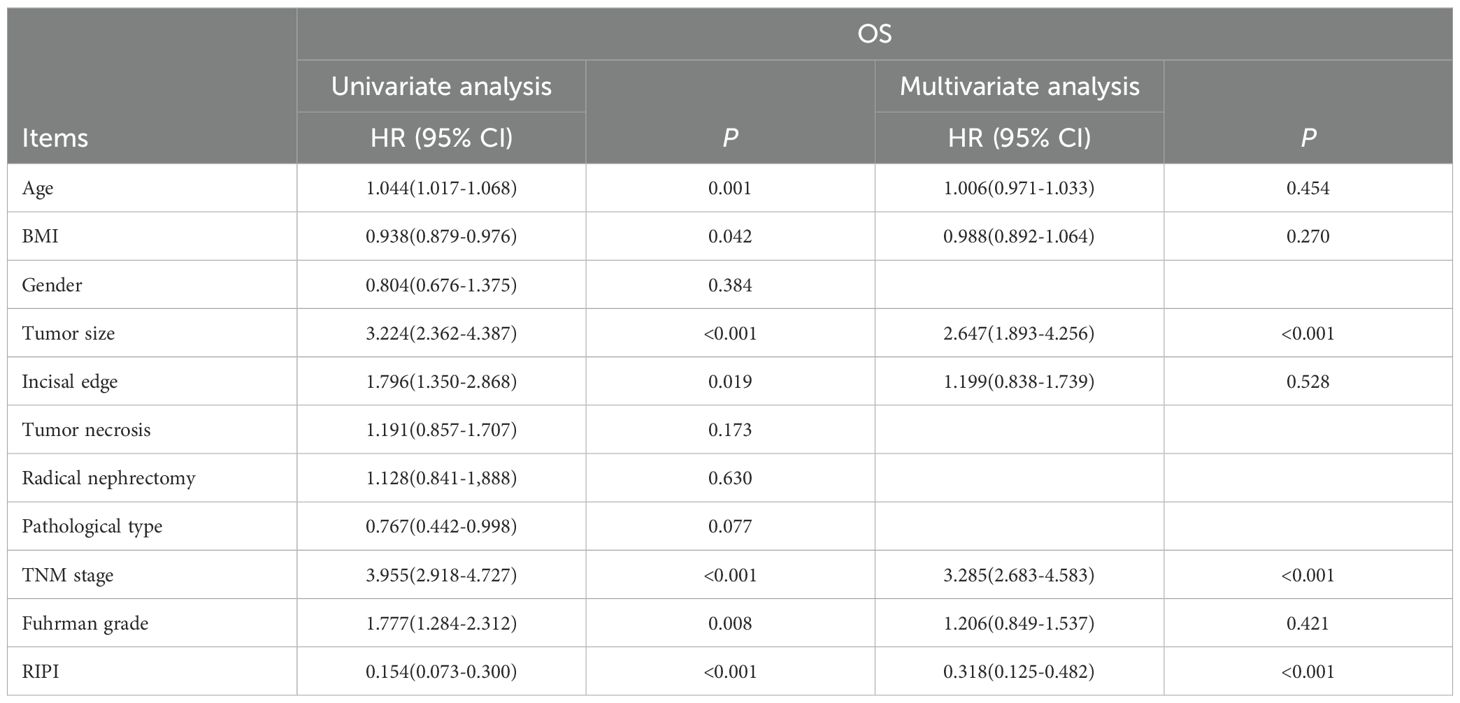
Task: Click the 2.647(1.893-4.256) cell
Action: [x=1019, y=333]
